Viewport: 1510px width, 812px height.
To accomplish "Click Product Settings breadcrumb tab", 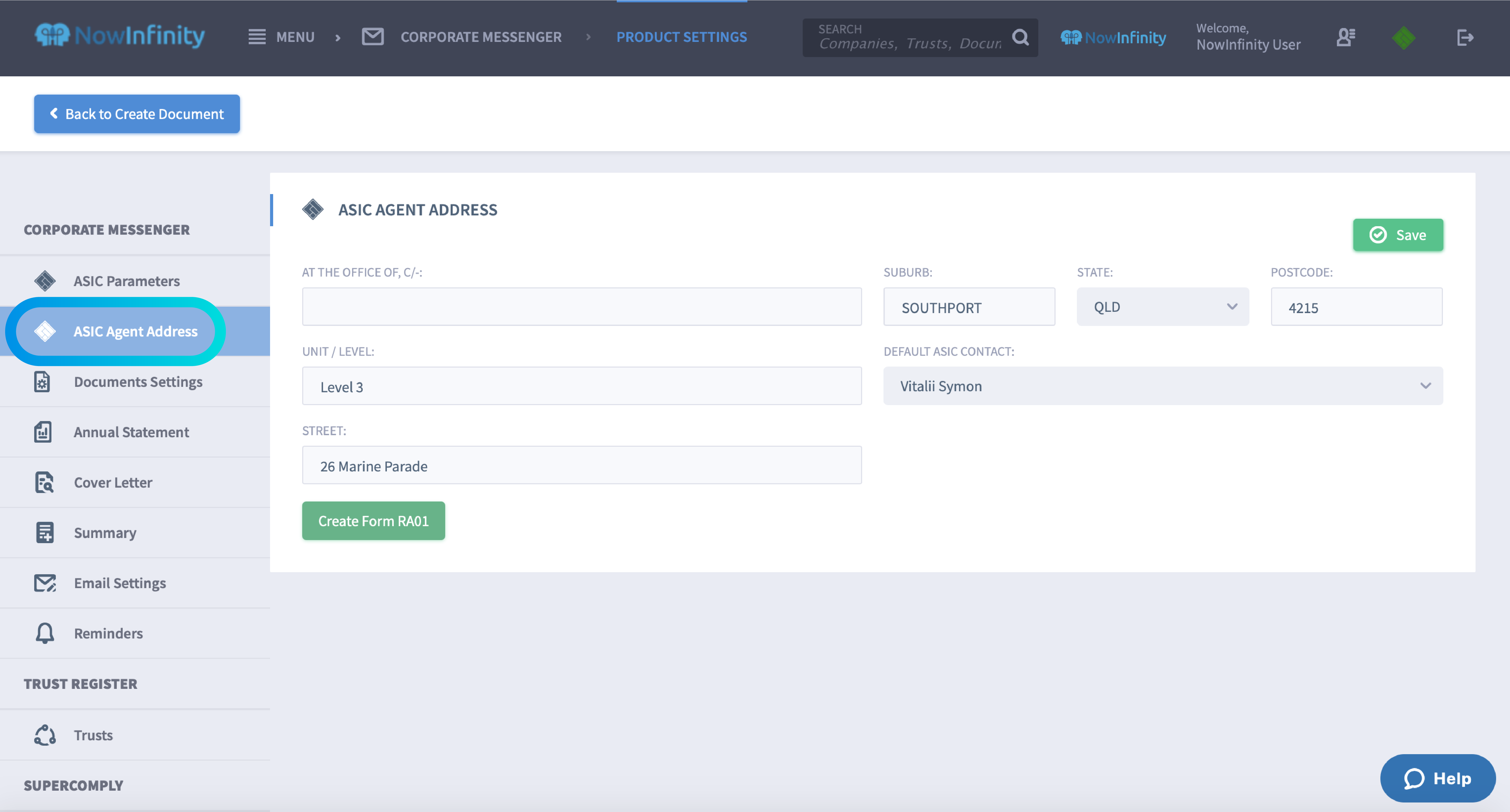I will pos(681,37).
